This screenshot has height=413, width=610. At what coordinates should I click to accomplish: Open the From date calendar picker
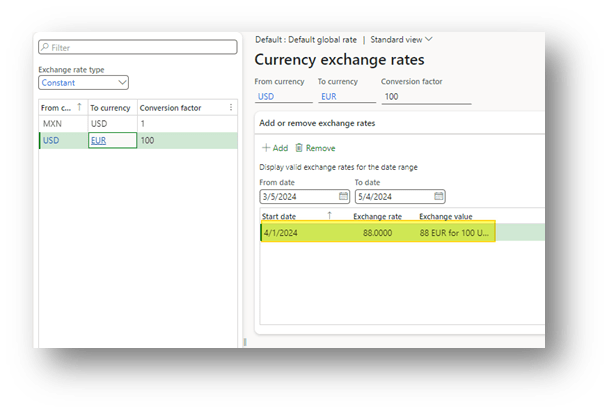click(x=343, y=196)
